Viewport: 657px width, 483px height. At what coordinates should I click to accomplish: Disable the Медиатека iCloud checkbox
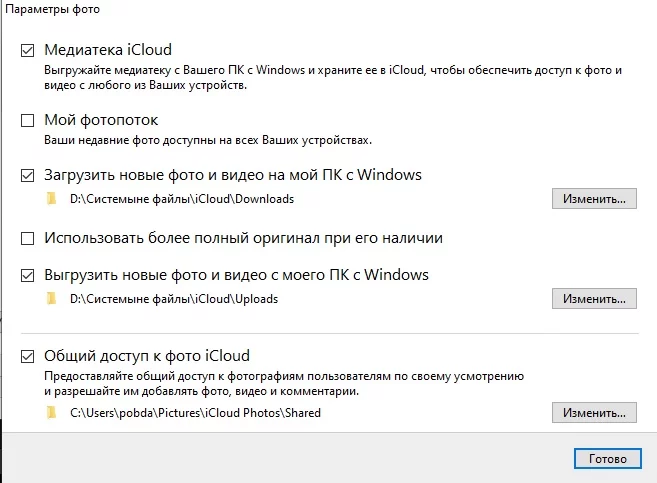click(27, 49)
